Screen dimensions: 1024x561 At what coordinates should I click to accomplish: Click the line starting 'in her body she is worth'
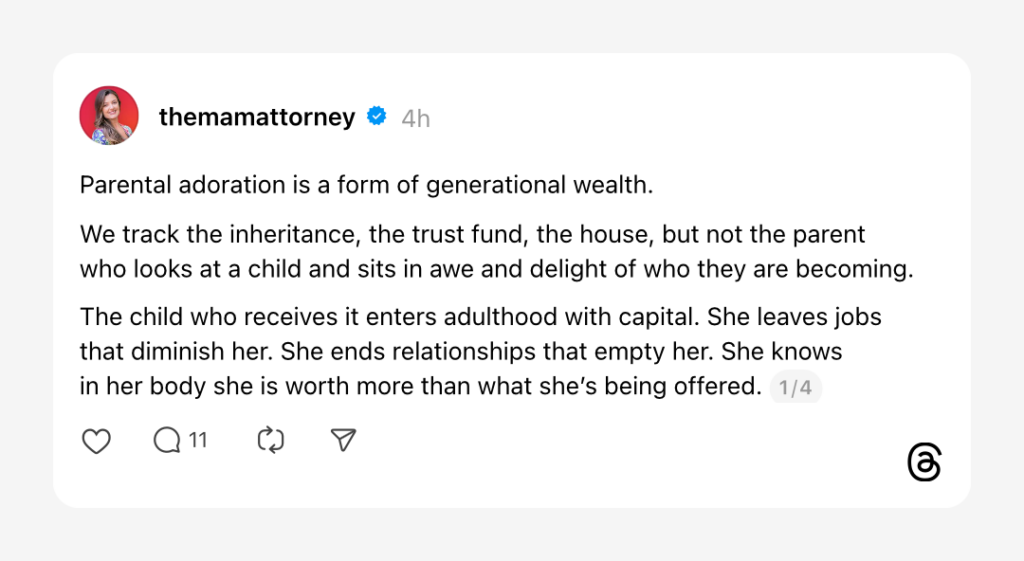[x=420, y=386]
